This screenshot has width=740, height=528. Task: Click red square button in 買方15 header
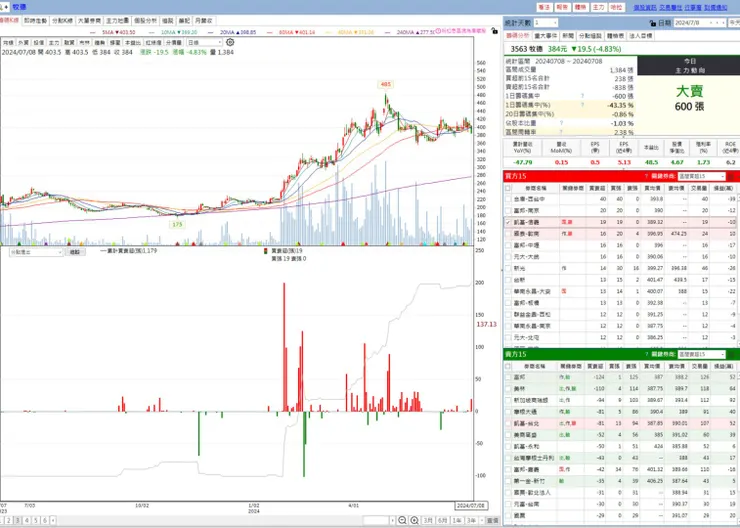(731, 176)
